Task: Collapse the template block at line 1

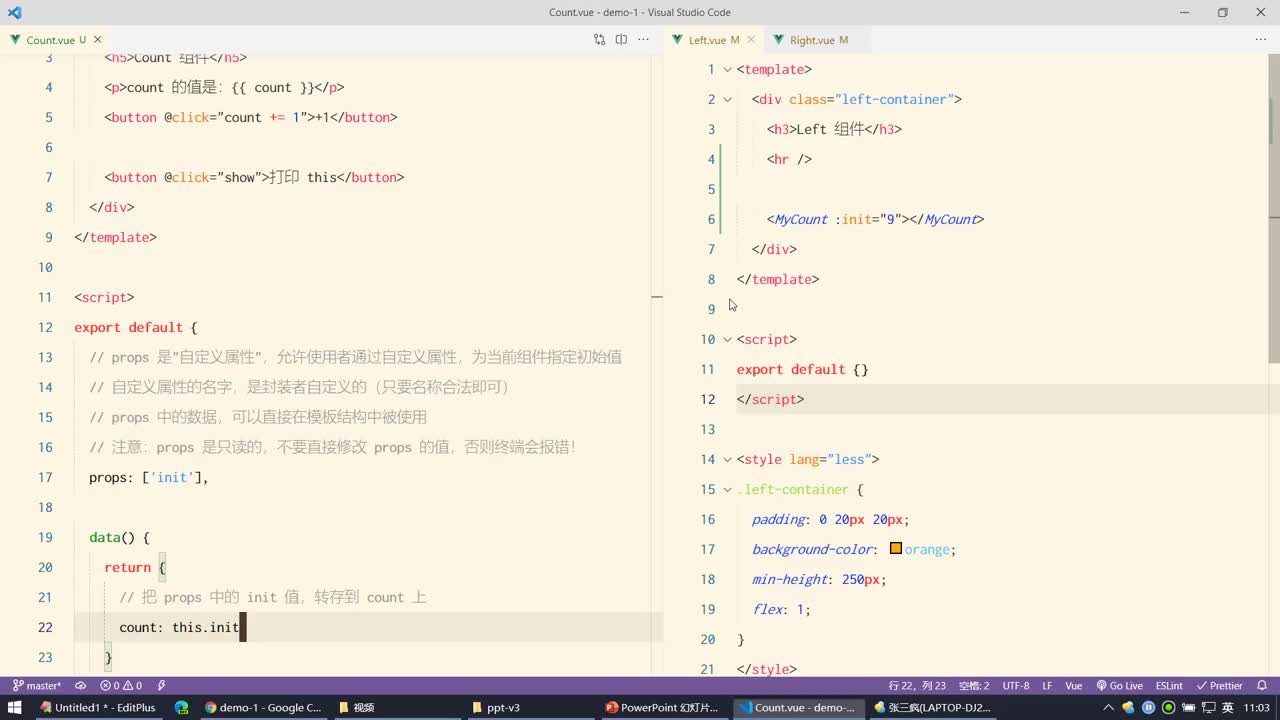Action: 727,70
